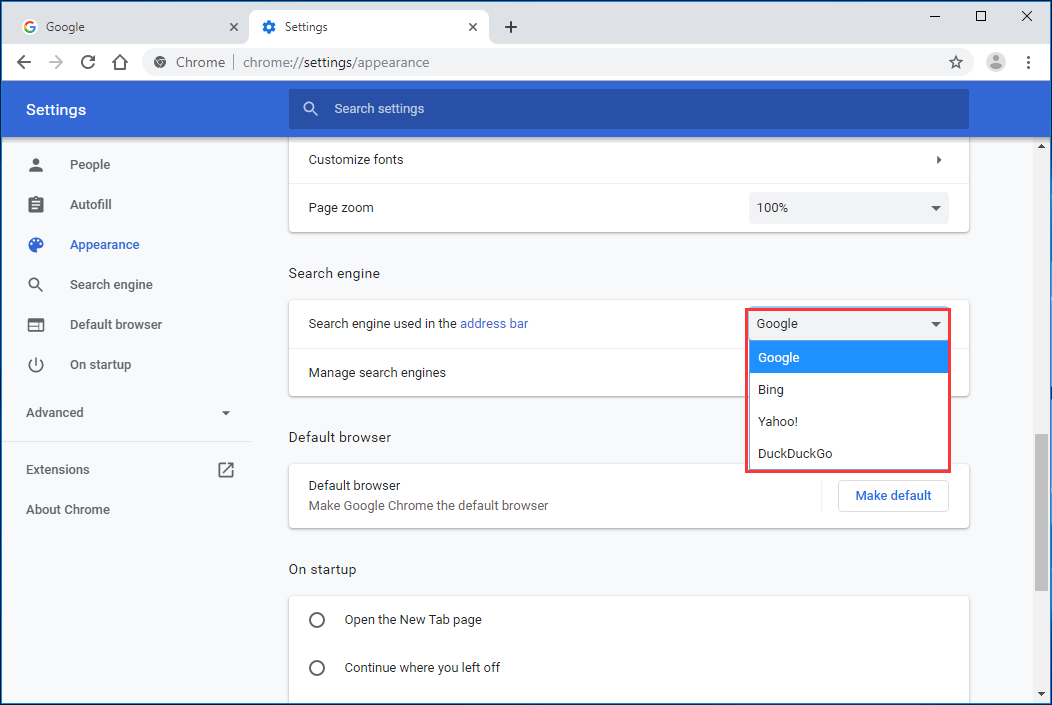This screenshot has height=705, width=1052.
Task: Select 'Open the New Tab page' radio
Action: pyautogui.click(x=317, y=620)
